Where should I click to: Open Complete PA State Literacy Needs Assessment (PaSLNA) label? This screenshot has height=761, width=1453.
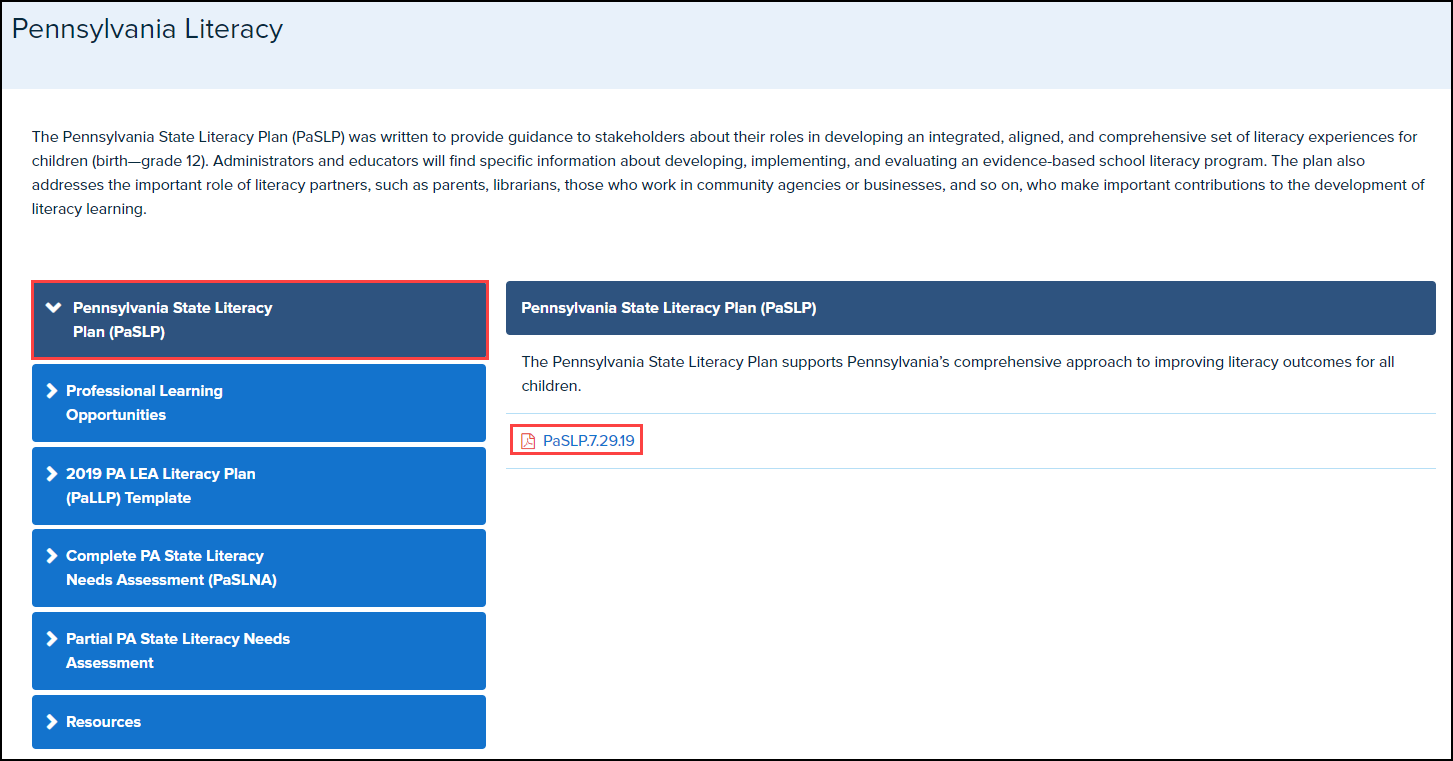point(170,568)
